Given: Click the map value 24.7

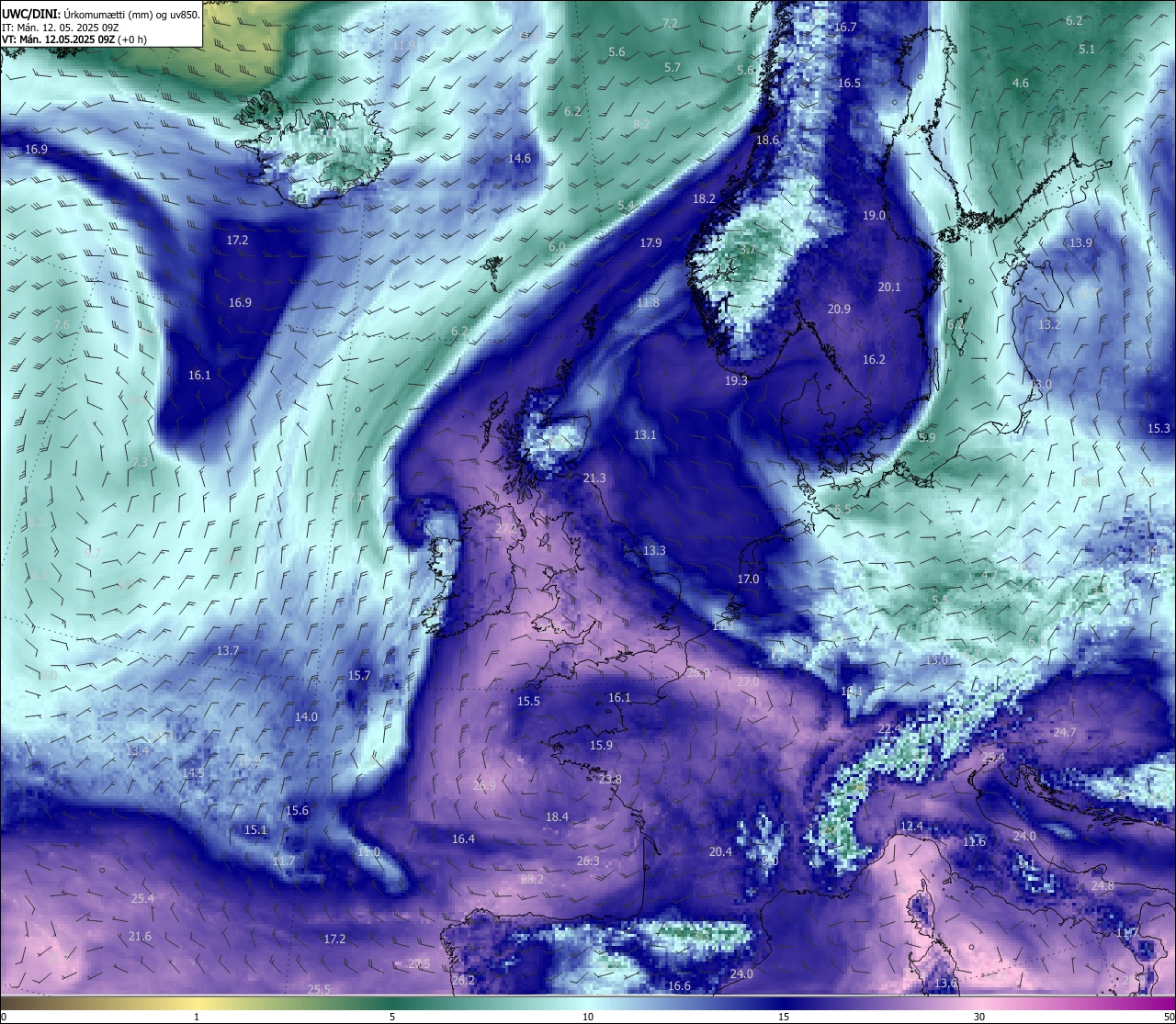Looking at the screenshot, I should 1064,732.
